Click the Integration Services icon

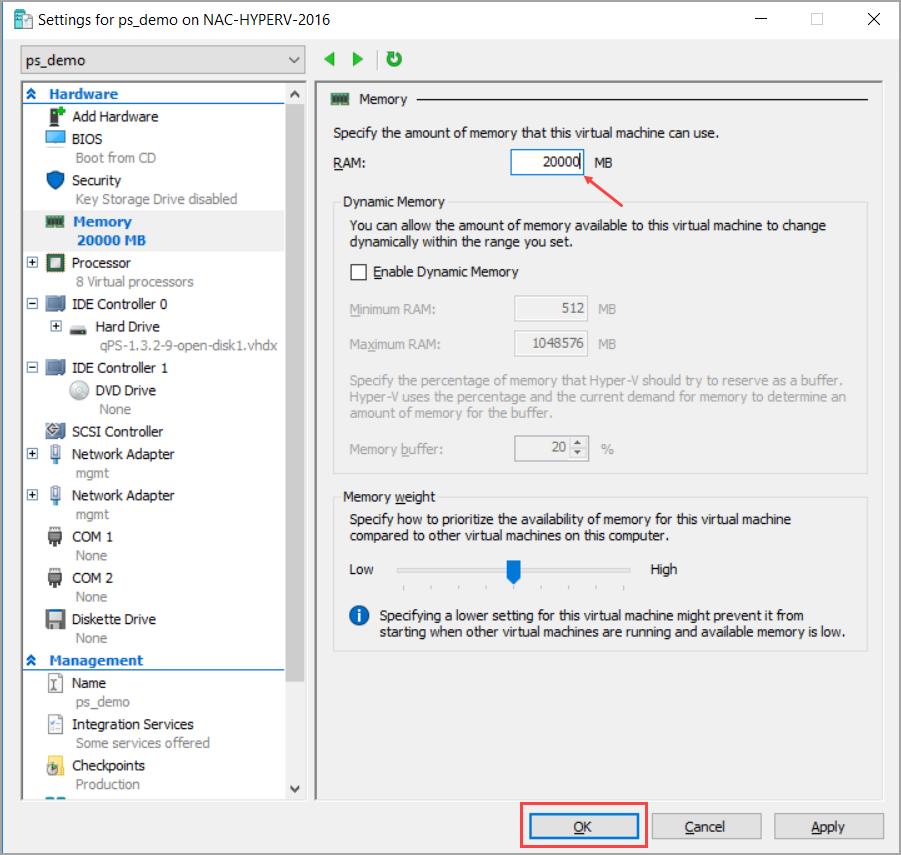point(55,724)
